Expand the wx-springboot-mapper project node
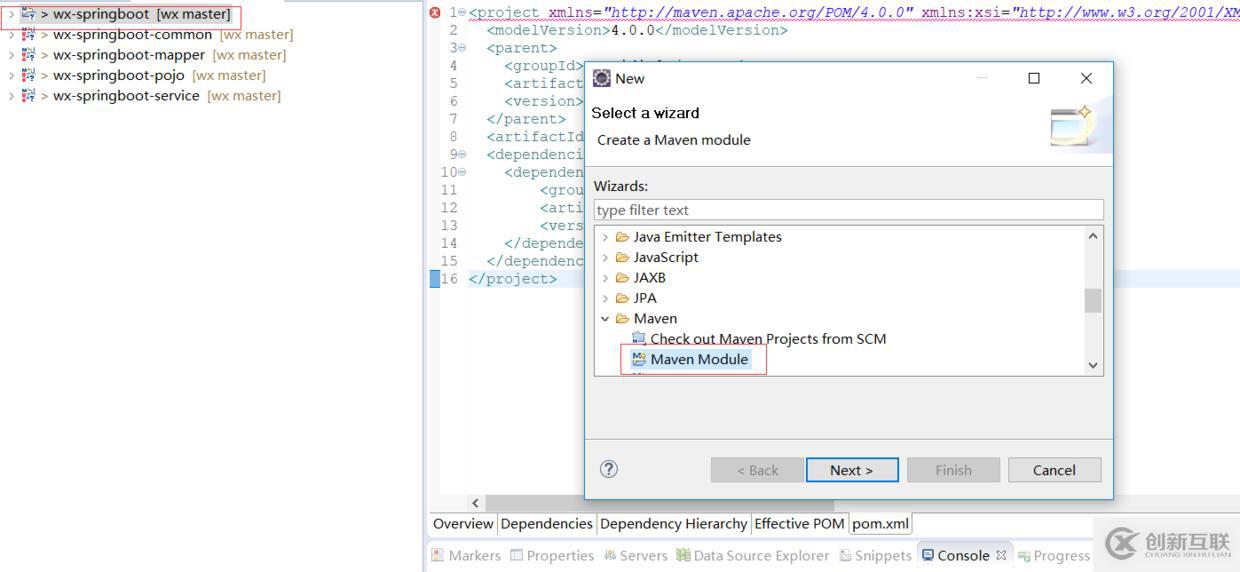The width and height of the screenshot is (1240, 572). pos(11,55)
